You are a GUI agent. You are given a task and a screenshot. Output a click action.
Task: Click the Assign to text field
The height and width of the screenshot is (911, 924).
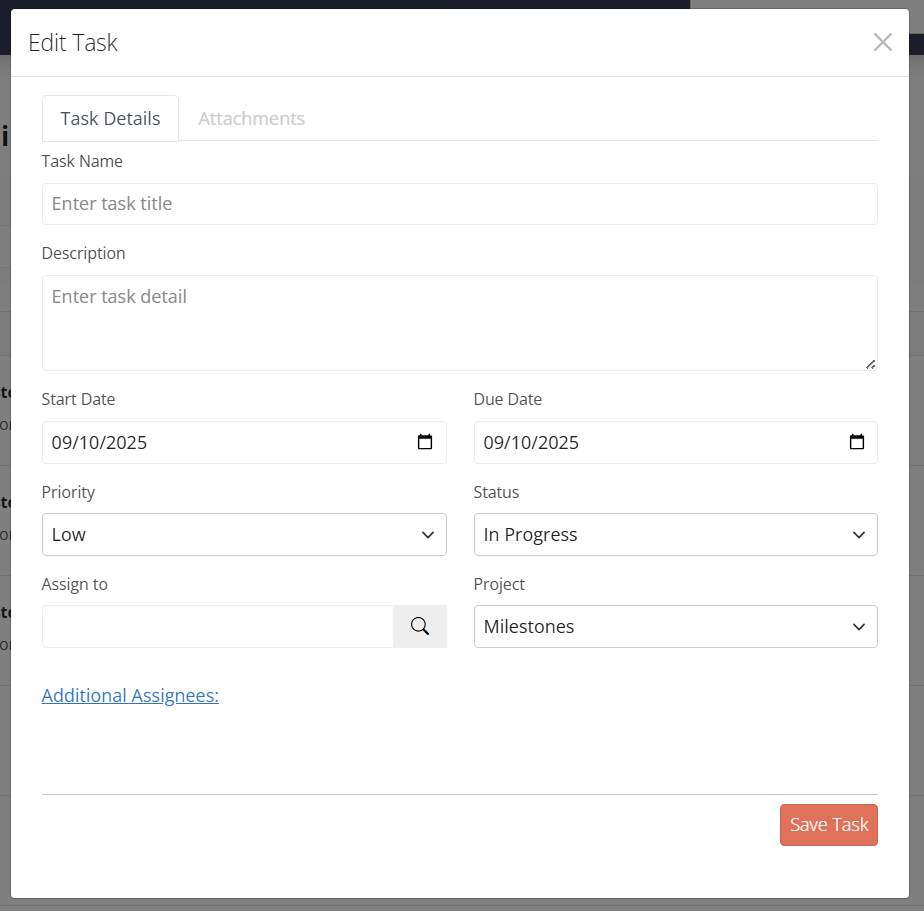point(217,627)
